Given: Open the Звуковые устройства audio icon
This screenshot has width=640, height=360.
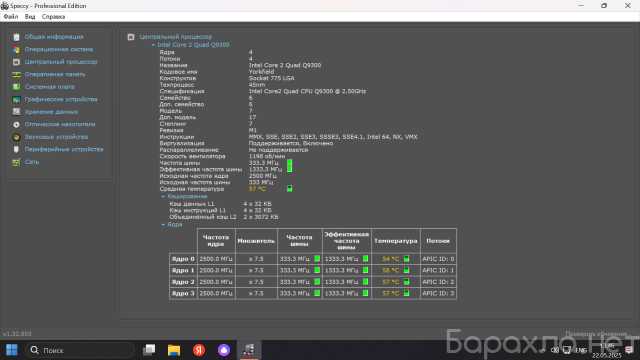Looking at the screenshot, I should click(16, 137).
